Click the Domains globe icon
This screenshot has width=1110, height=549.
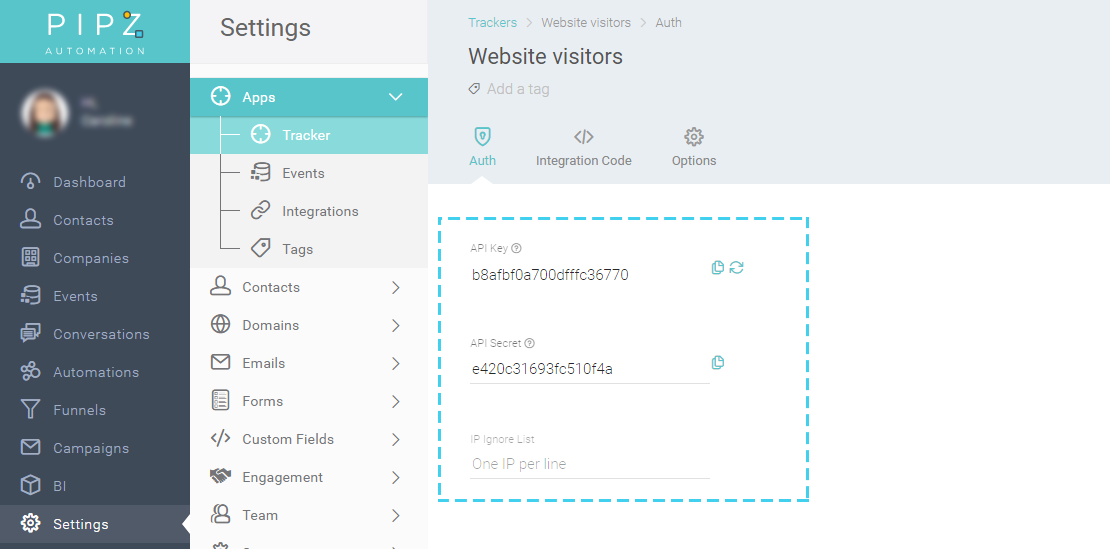221,325
